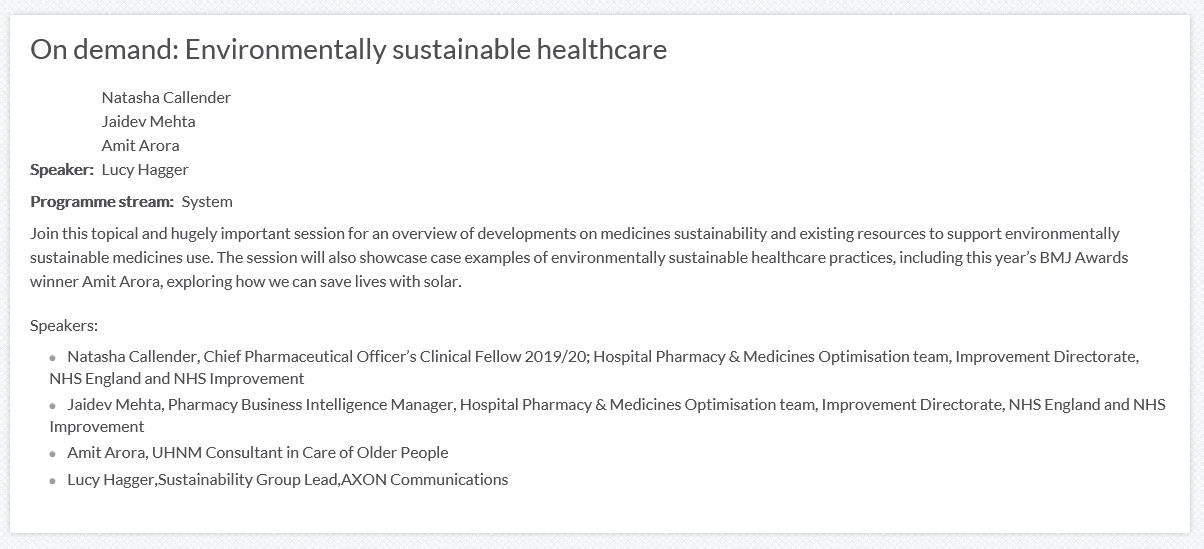Click Lucy Hagger AXON Communications bio line

287,479
